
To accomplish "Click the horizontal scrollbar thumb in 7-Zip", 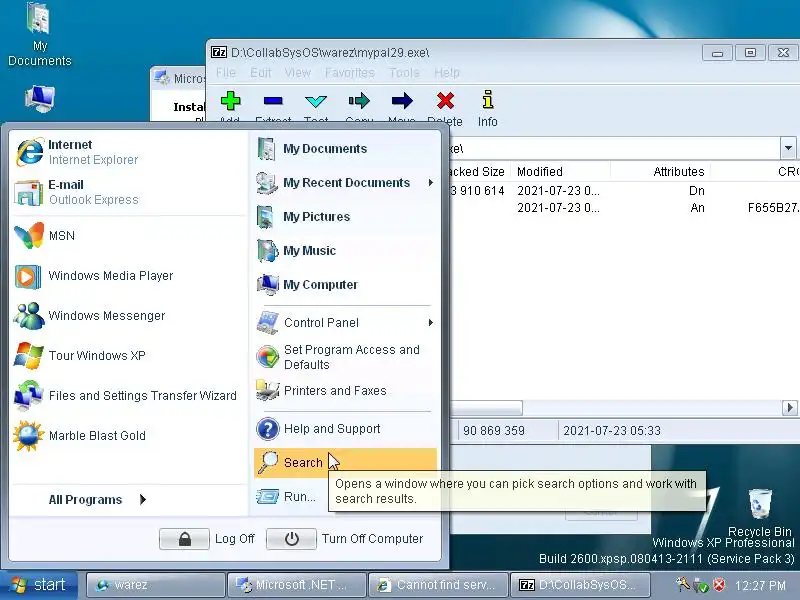I will 486,408.
